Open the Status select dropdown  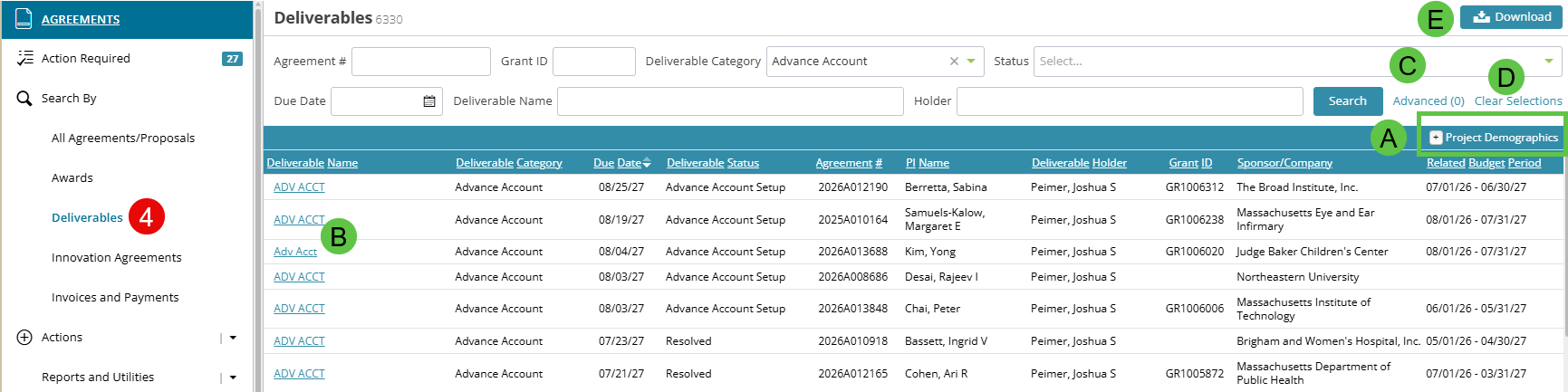click(1297, 62)
